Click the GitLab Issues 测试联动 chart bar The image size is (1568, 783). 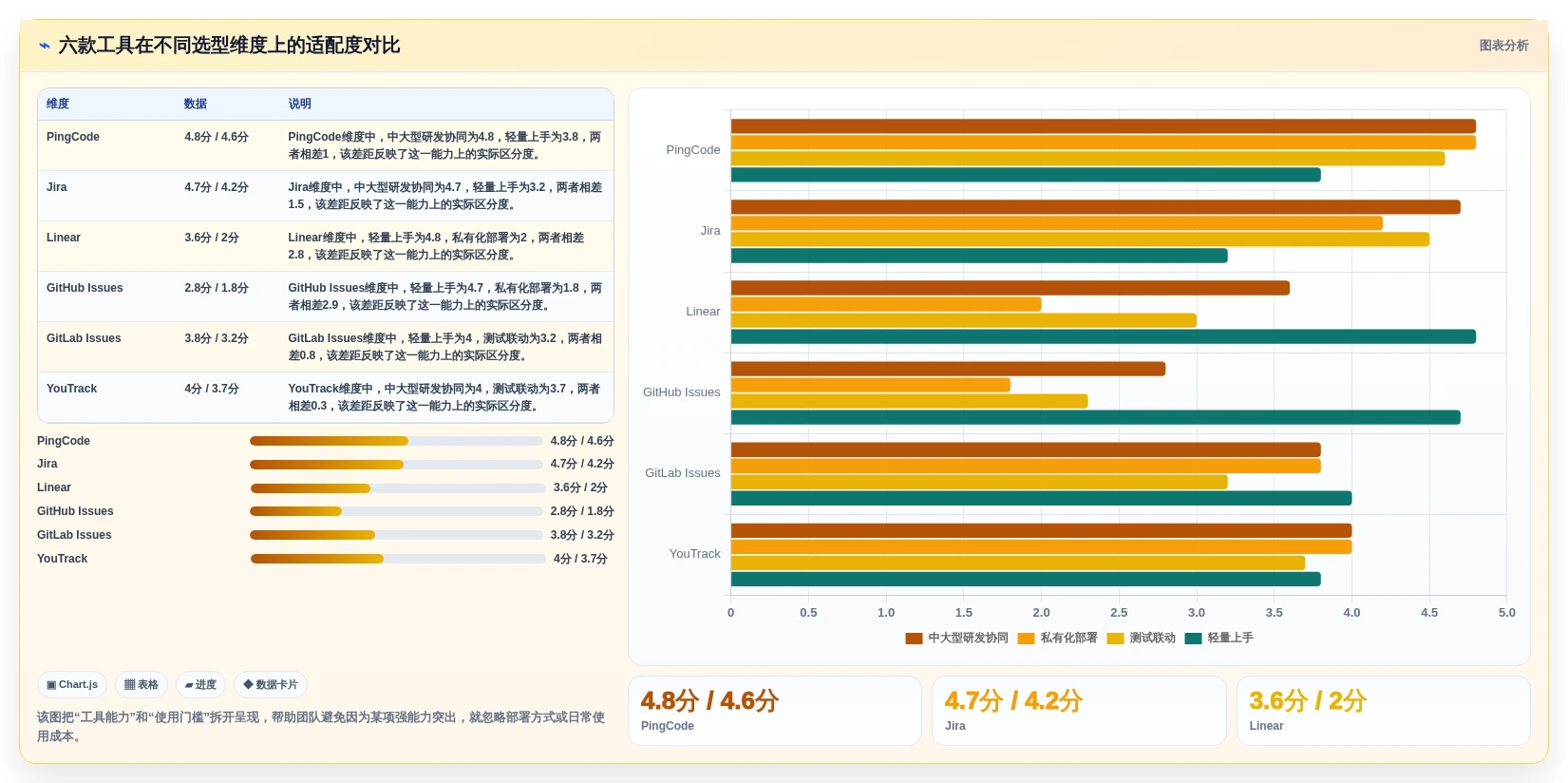point(979,482)
